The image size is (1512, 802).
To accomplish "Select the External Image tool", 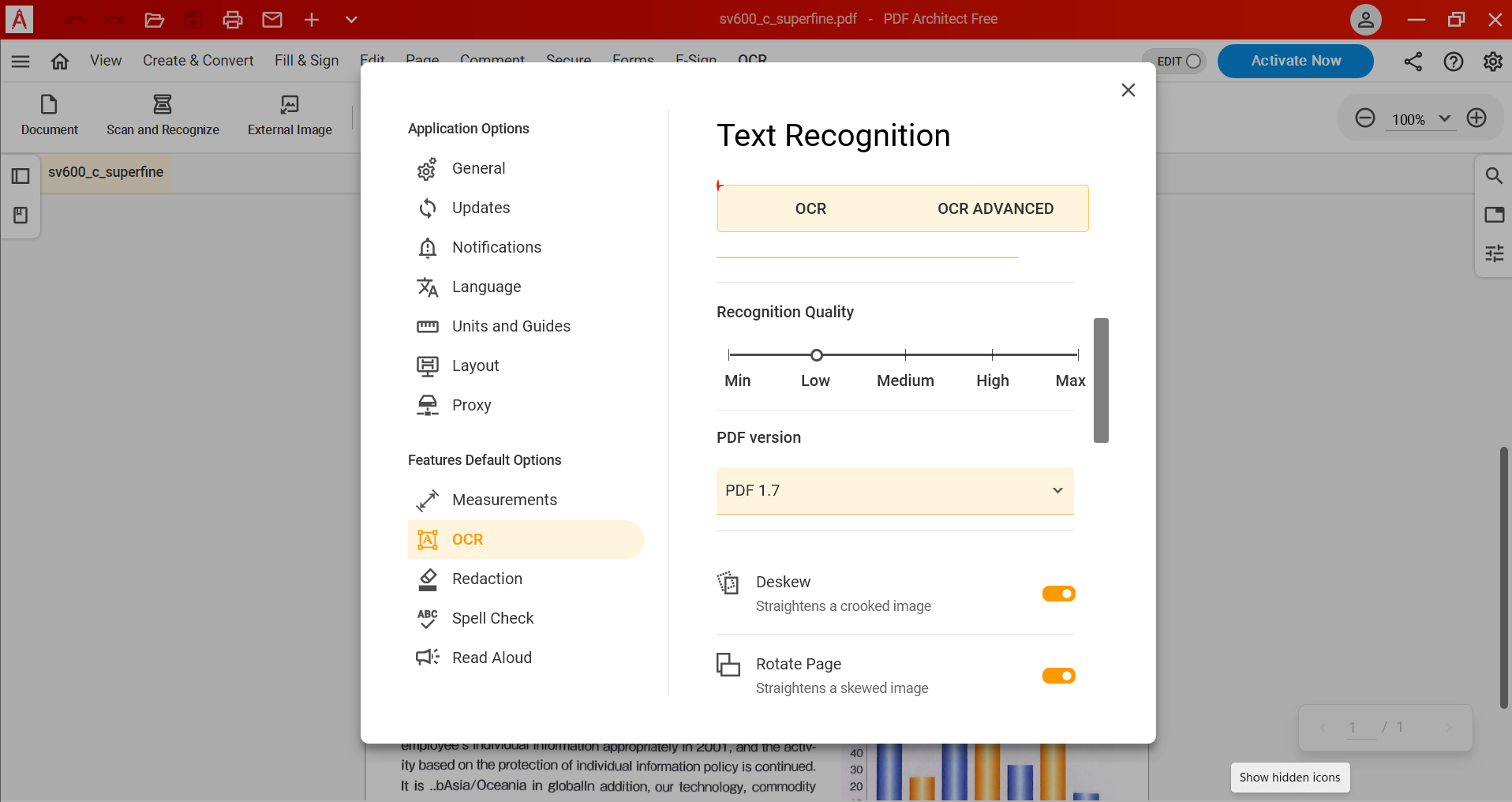I will [x=290, y=114].
